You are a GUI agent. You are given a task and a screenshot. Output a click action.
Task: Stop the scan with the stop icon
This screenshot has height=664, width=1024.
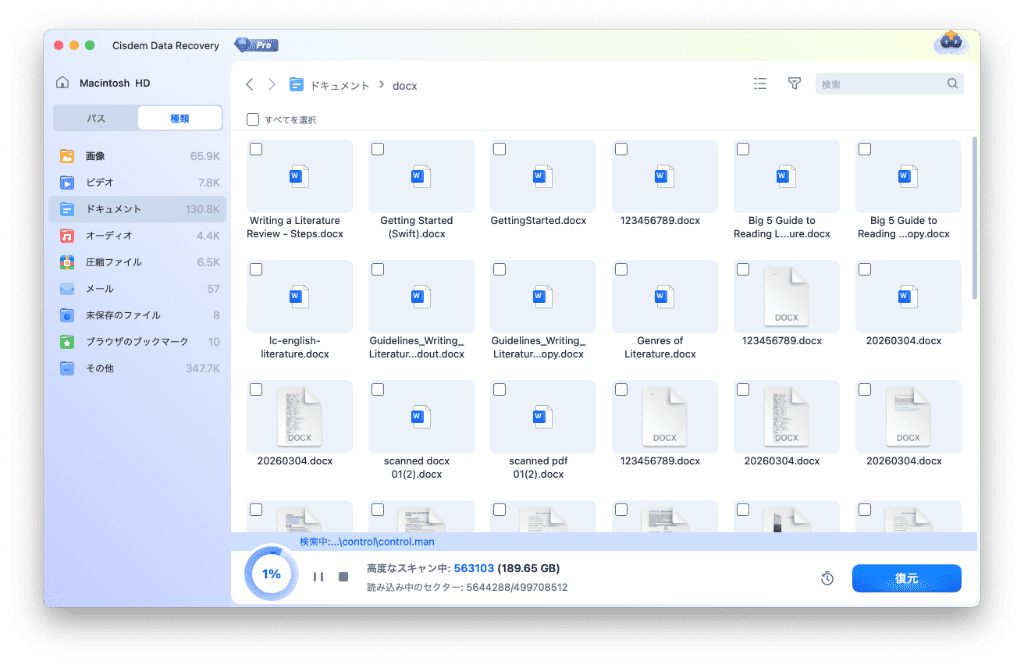click(343, 577)
